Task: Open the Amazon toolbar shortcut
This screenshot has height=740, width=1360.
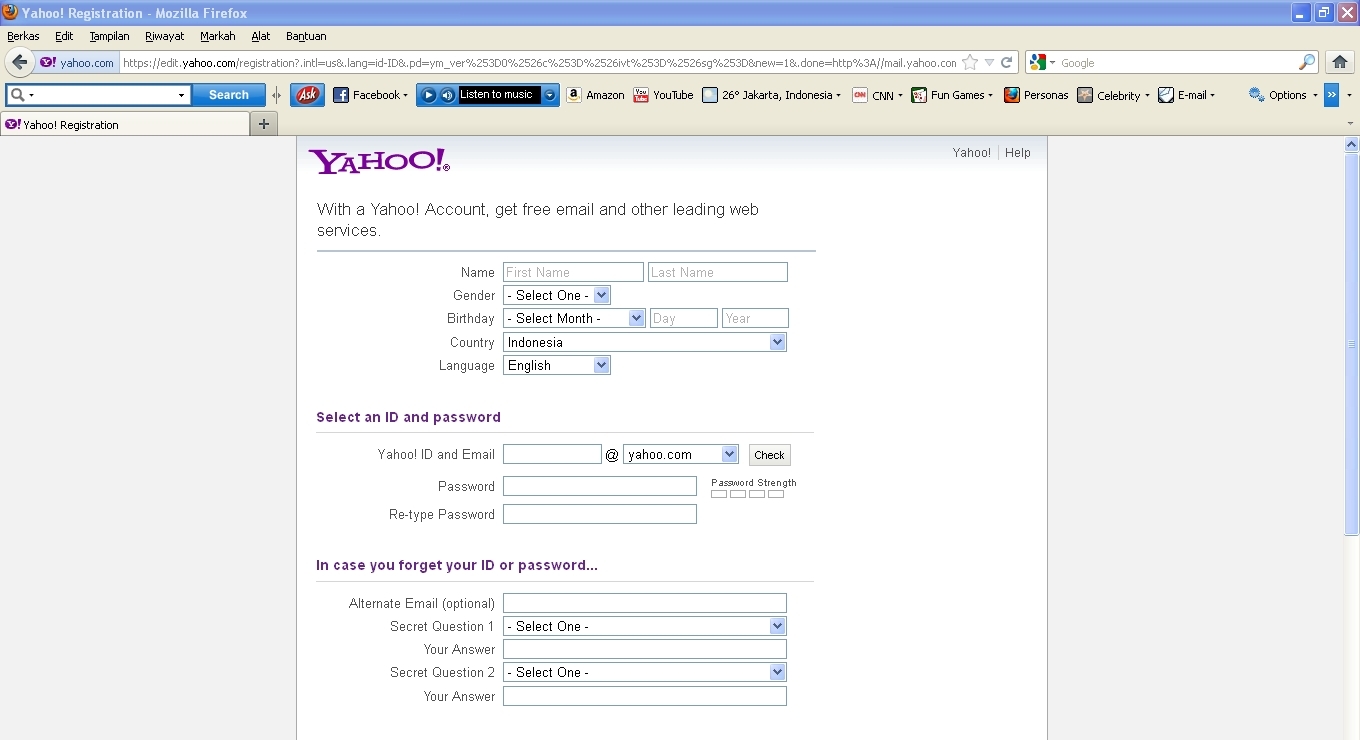Action: click(595, 95)
